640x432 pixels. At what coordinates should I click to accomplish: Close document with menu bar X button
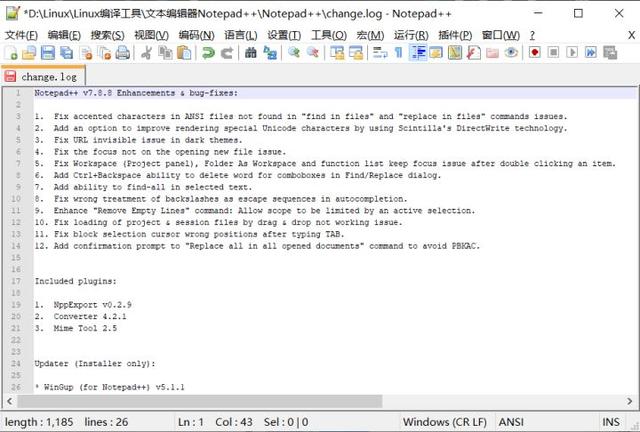pos(631,35)
